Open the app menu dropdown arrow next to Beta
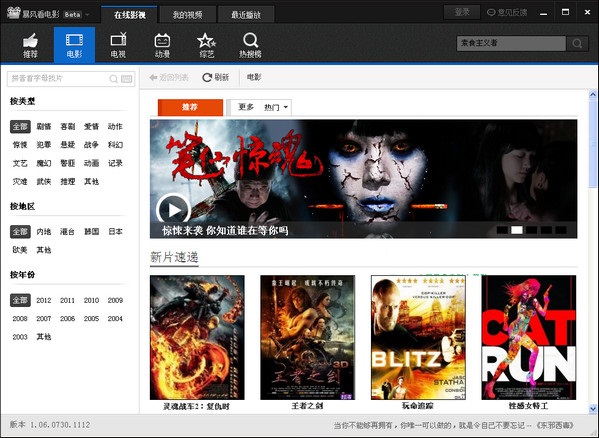599x438 pixels. 87,15
